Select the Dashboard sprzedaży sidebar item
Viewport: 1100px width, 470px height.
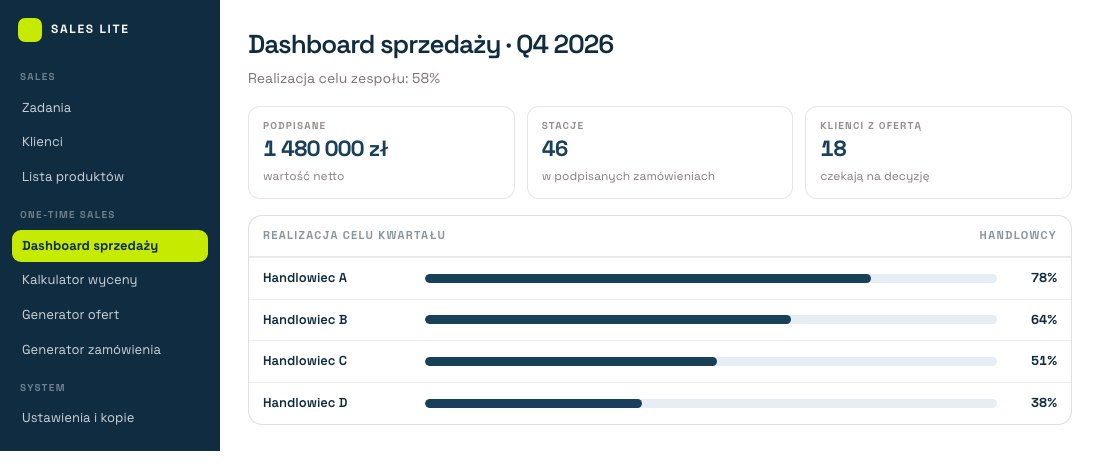(110, 246)
